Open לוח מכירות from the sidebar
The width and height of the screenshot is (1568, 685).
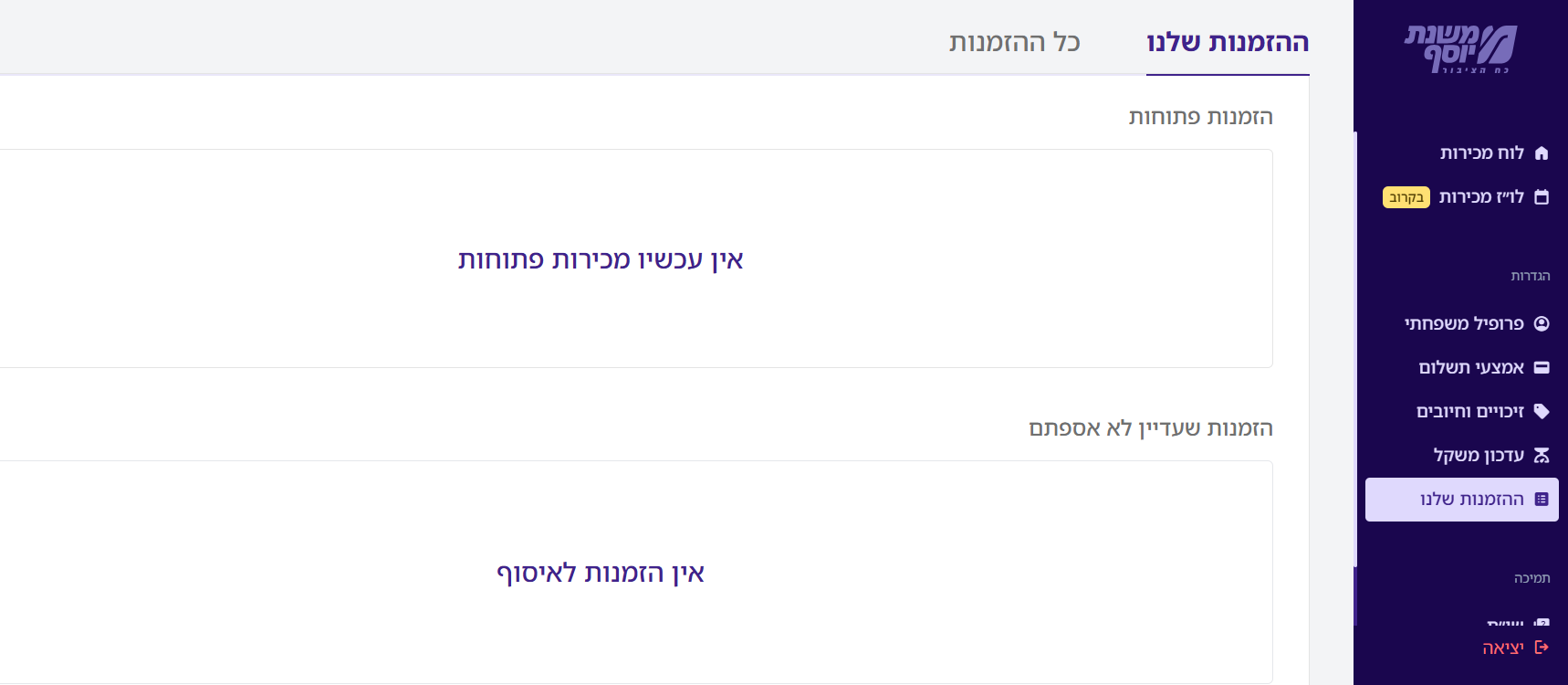point(1483,153)
